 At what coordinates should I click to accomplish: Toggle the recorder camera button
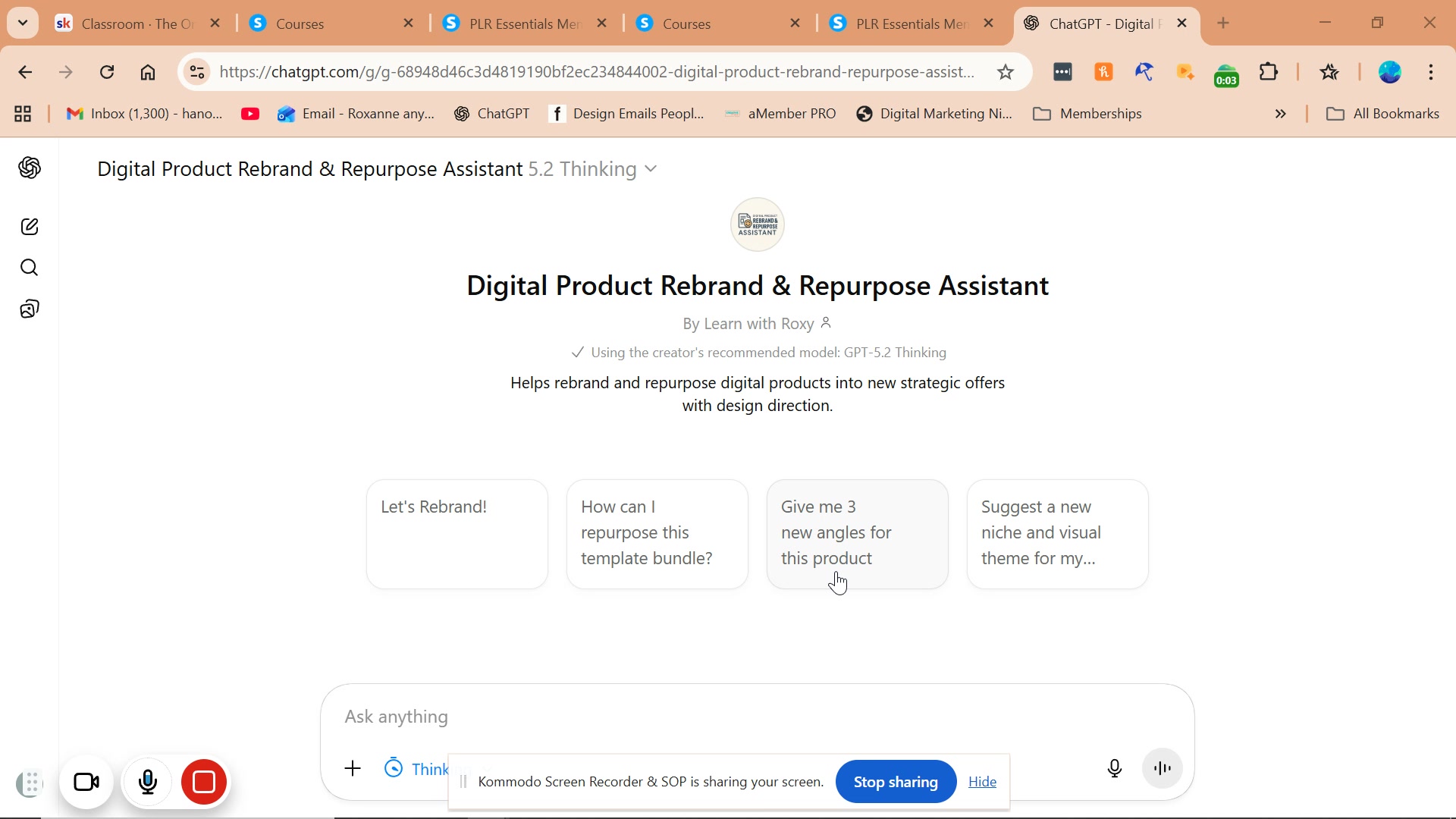pyautogui.click(x=86, y=782)
